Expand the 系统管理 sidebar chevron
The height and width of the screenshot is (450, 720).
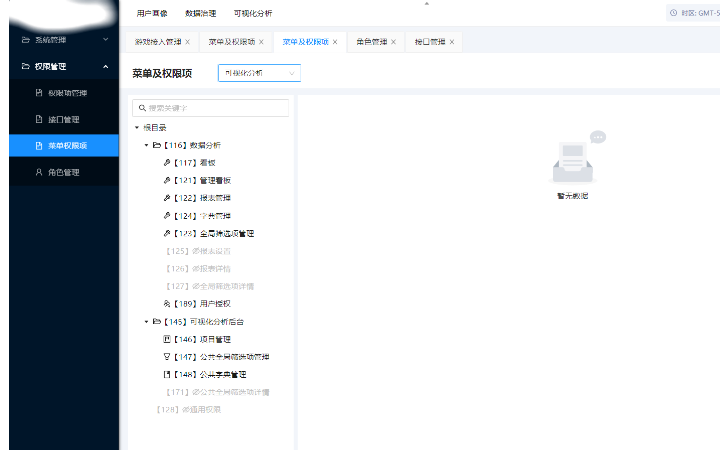tap(106, 39)
